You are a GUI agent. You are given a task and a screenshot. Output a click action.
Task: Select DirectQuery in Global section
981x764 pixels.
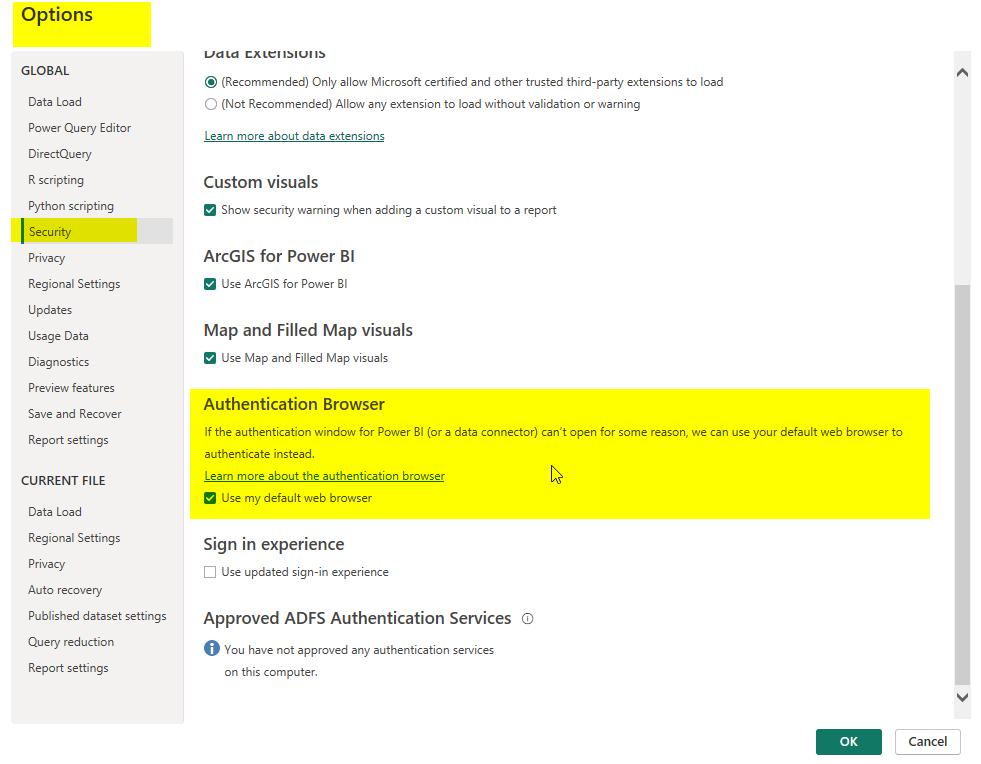59,154
